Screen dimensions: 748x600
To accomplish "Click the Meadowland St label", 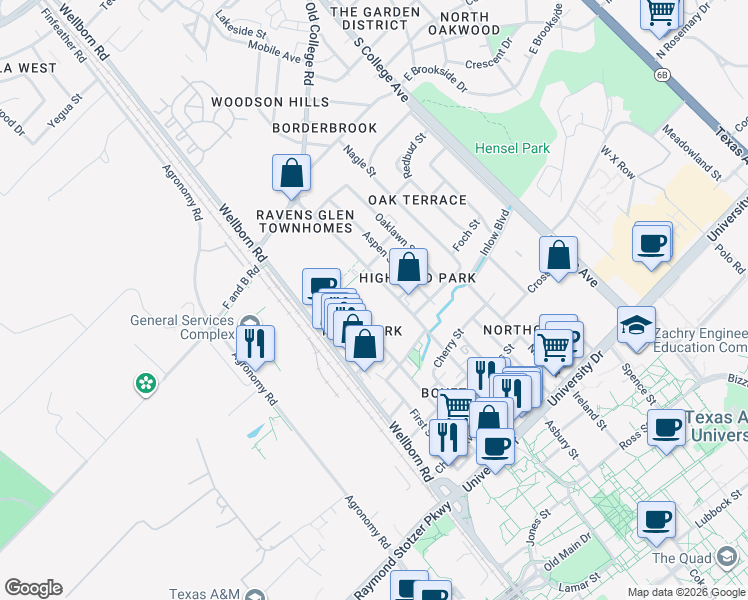I will coord(692,153).
